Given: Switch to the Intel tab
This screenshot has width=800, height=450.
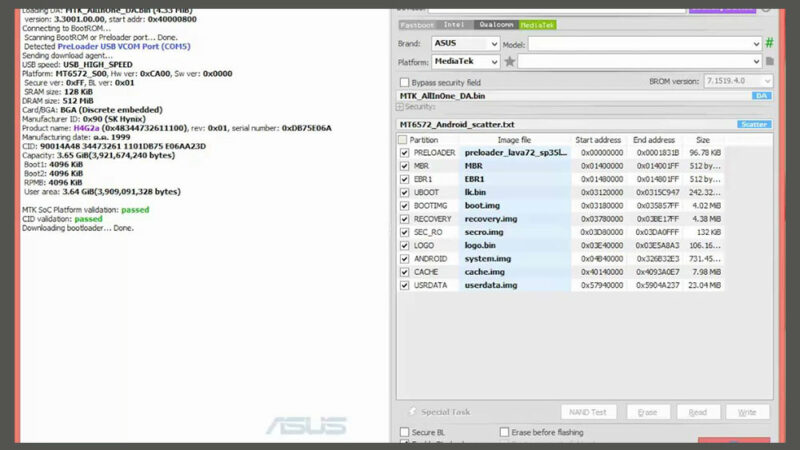Looking at the screenshot, I should (x=454, y=24).
